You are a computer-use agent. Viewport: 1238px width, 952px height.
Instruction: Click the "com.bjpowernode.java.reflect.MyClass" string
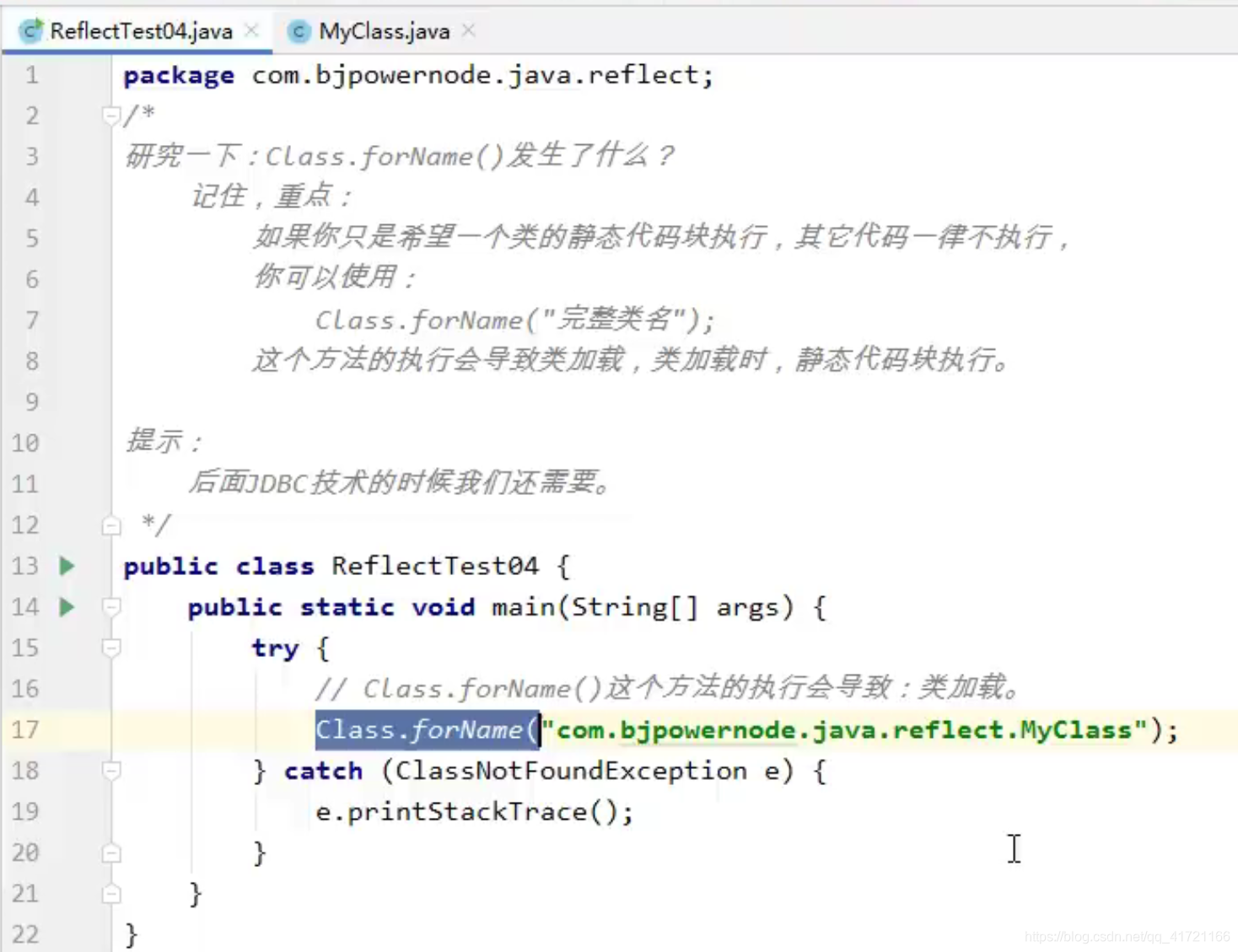click(844, 729)
